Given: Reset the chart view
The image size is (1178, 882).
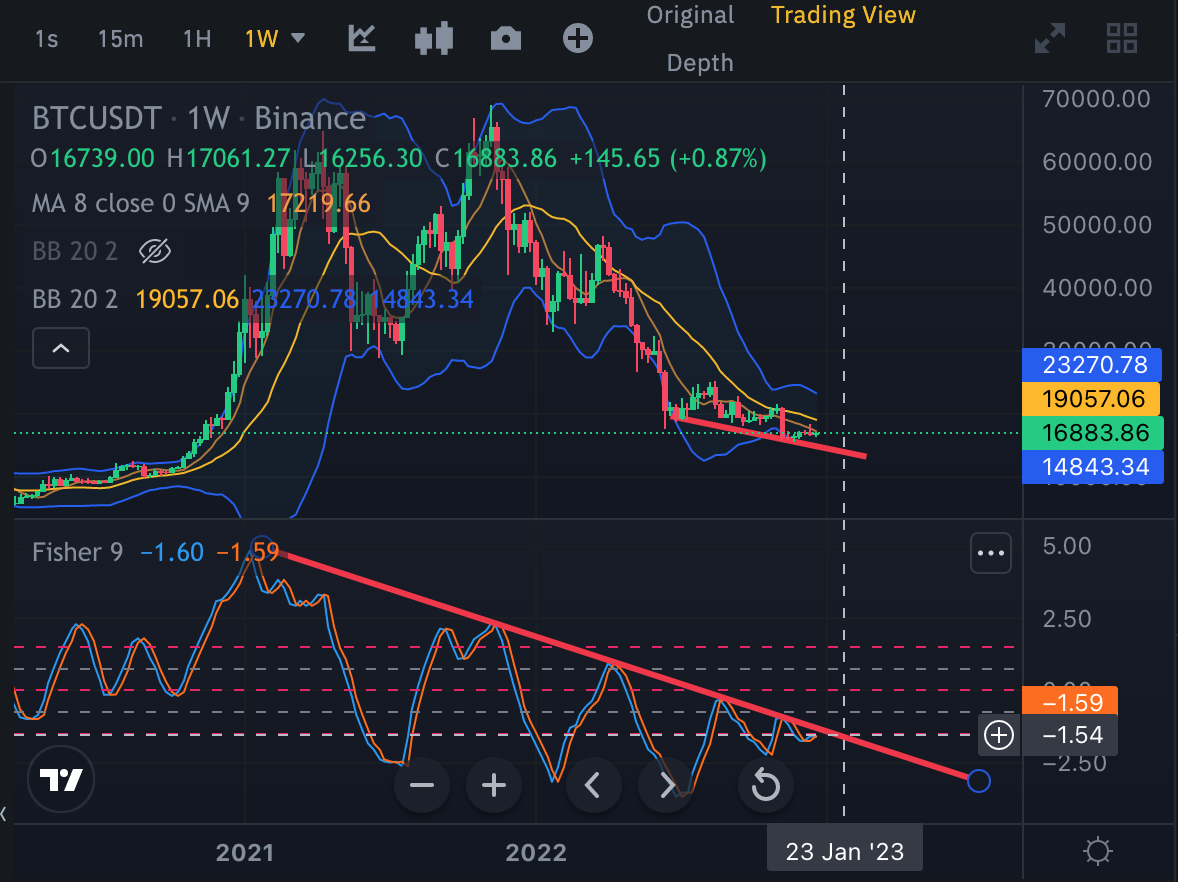Looking at the screenshot, I should point(766,786).
